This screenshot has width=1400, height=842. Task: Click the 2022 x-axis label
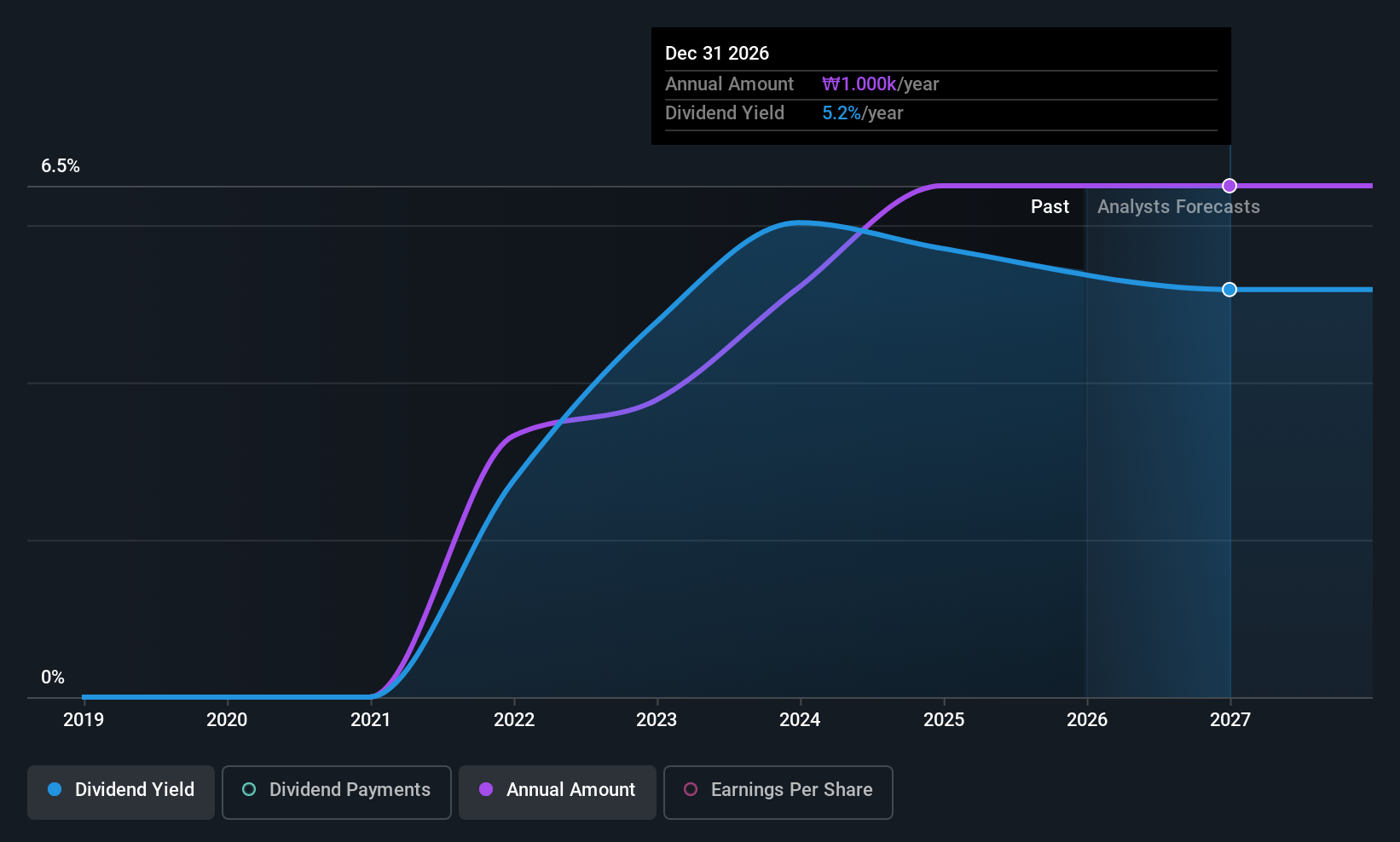point(514,720)
